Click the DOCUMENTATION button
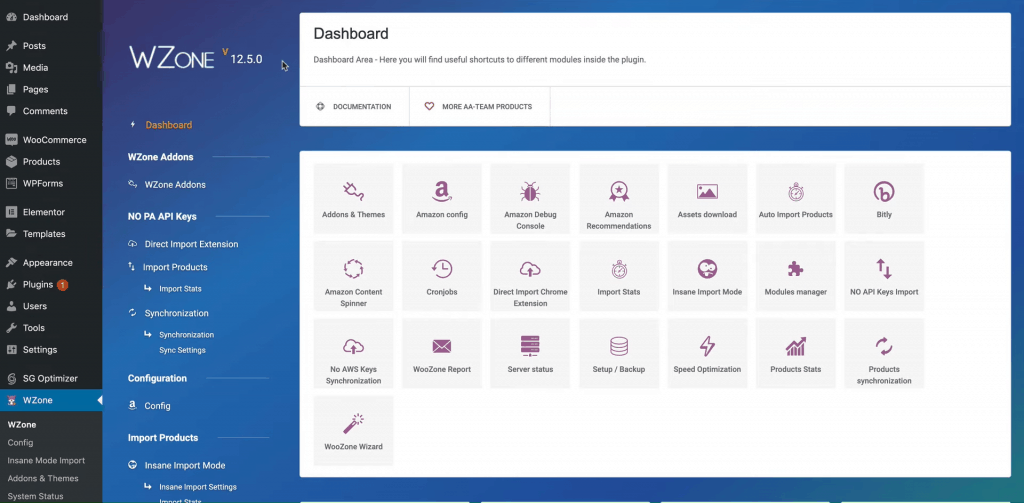The height and width of the screenshot is (503, 1024). click(x=354, y=106)
